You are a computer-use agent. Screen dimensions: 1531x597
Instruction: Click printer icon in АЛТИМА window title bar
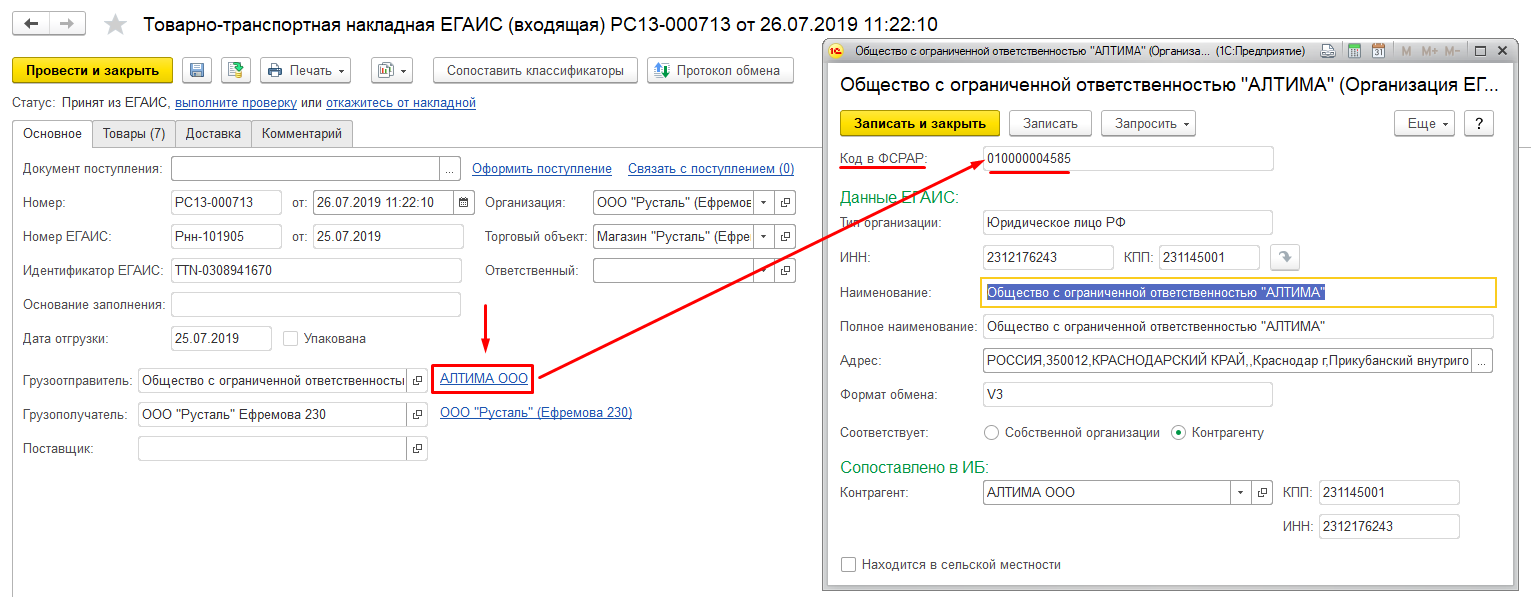(1328, 51)
